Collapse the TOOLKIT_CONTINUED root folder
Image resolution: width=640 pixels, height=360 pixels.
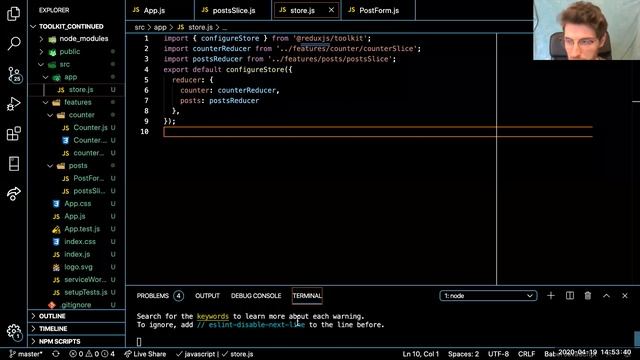pyautogui.click(x=76, y=26)
